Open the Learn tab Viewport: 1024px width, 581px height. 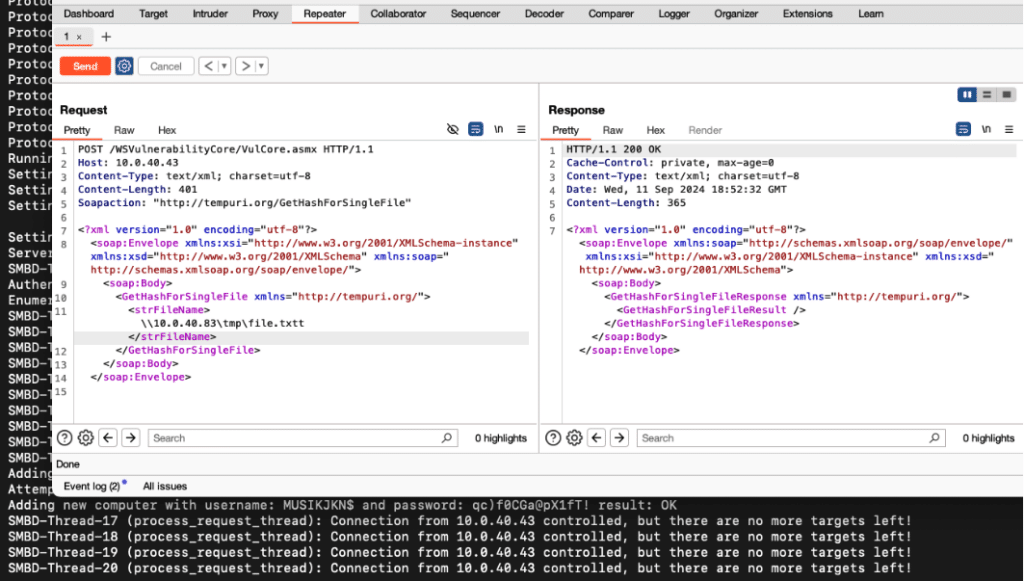871,14
